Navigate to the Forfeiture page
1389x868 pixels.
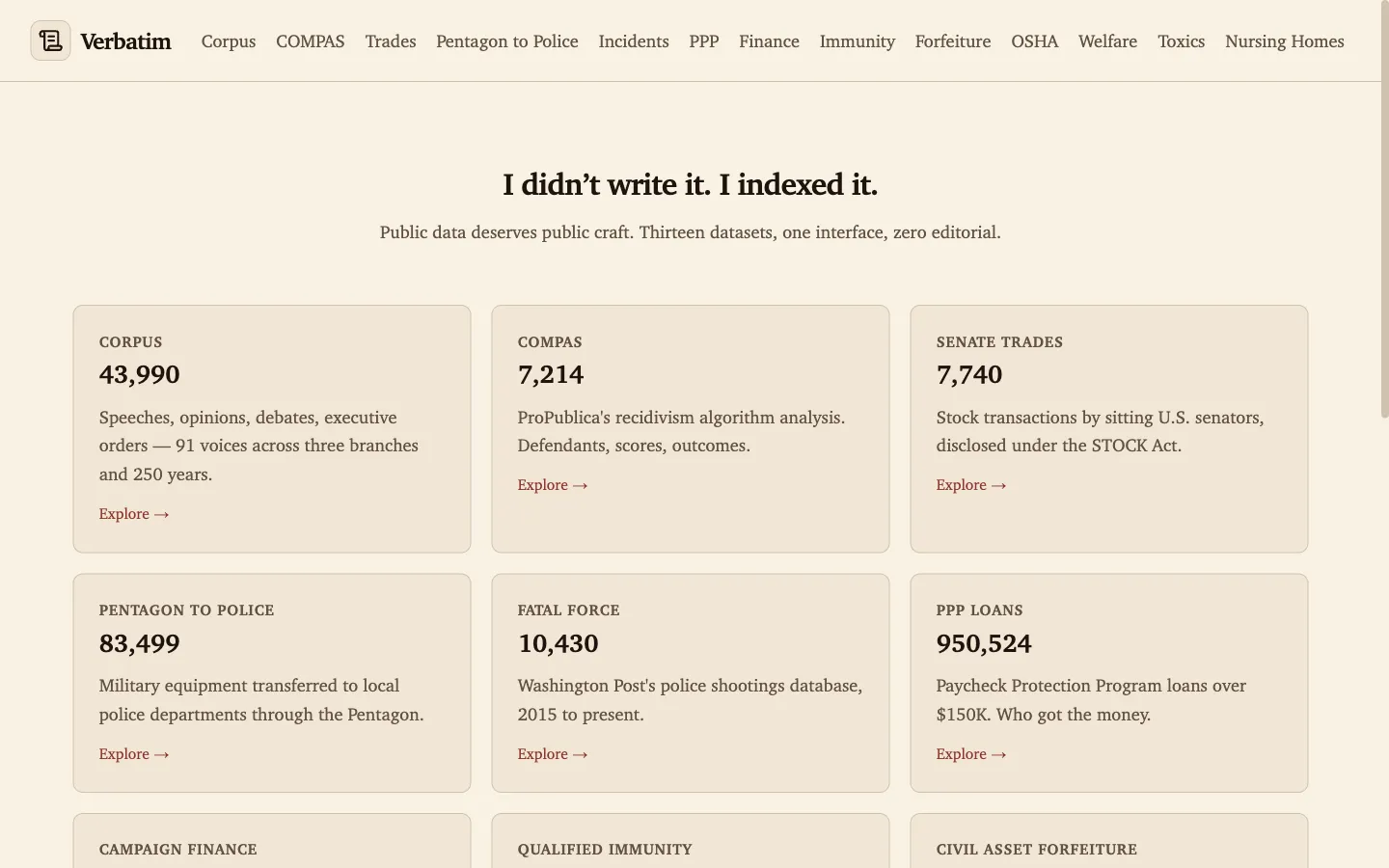tap(952, 41)
